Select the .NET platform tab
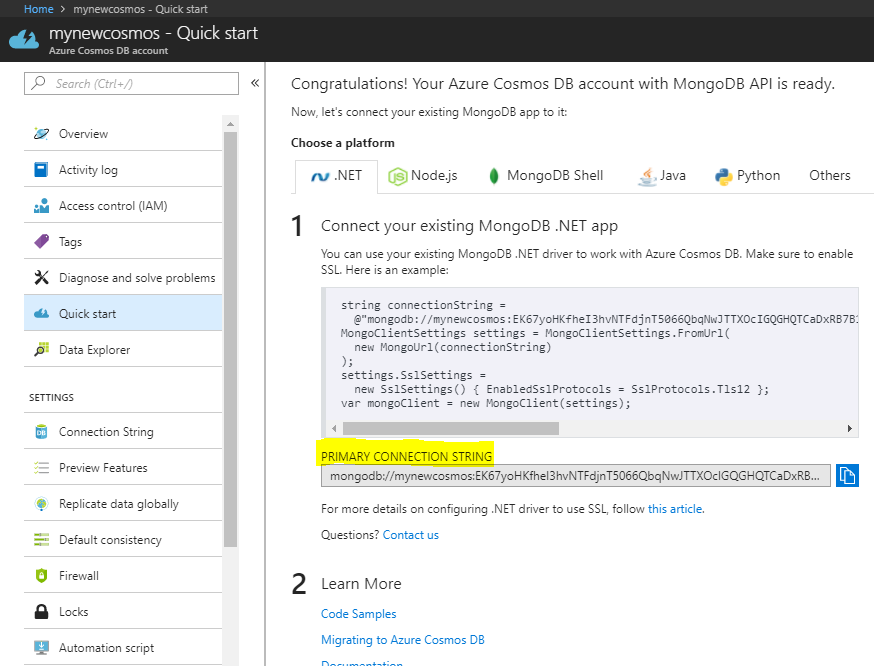The height and width of the screenshot is (666, 874). (336, 176)
